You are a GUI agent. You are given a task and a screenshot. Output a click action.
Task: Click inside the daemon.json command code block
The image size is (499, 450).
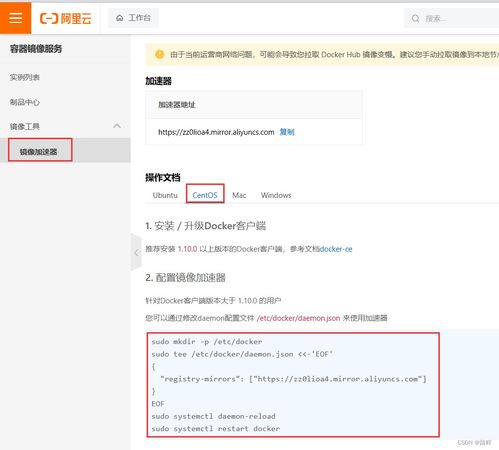pos(293,385)
